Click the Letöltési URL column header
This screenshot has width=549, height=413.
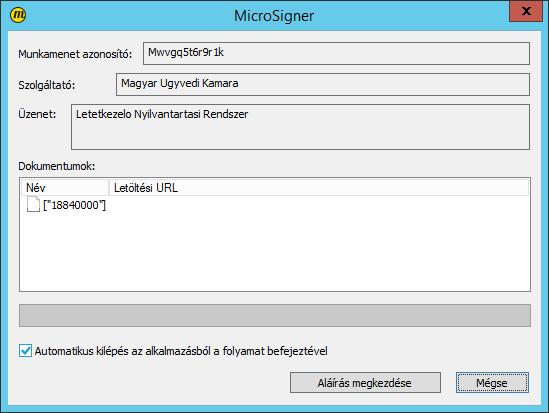click(319, 188)
